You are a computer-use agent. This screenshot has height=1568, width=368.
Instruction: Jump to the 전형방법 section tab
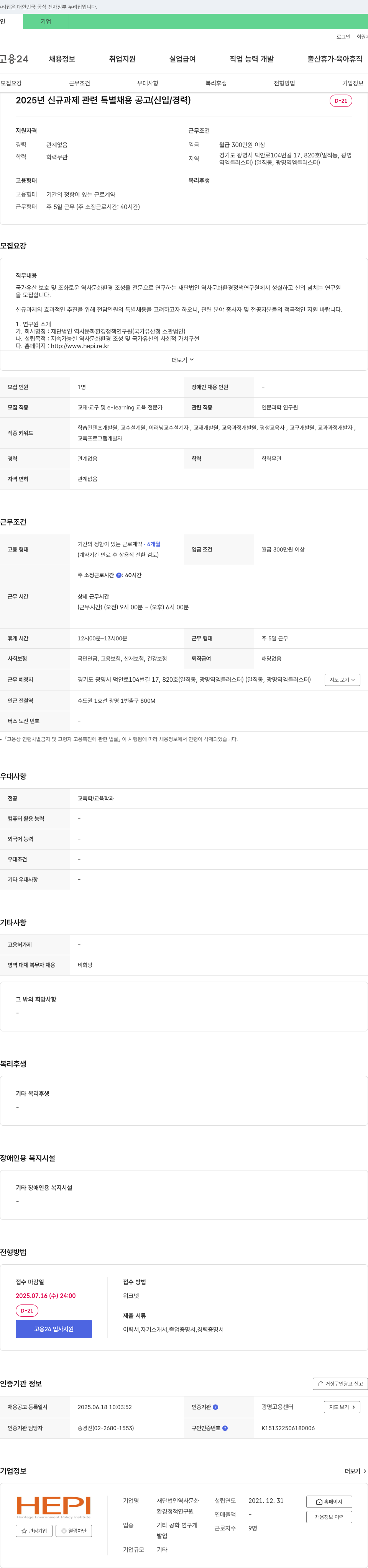click(x=284, y=83)
